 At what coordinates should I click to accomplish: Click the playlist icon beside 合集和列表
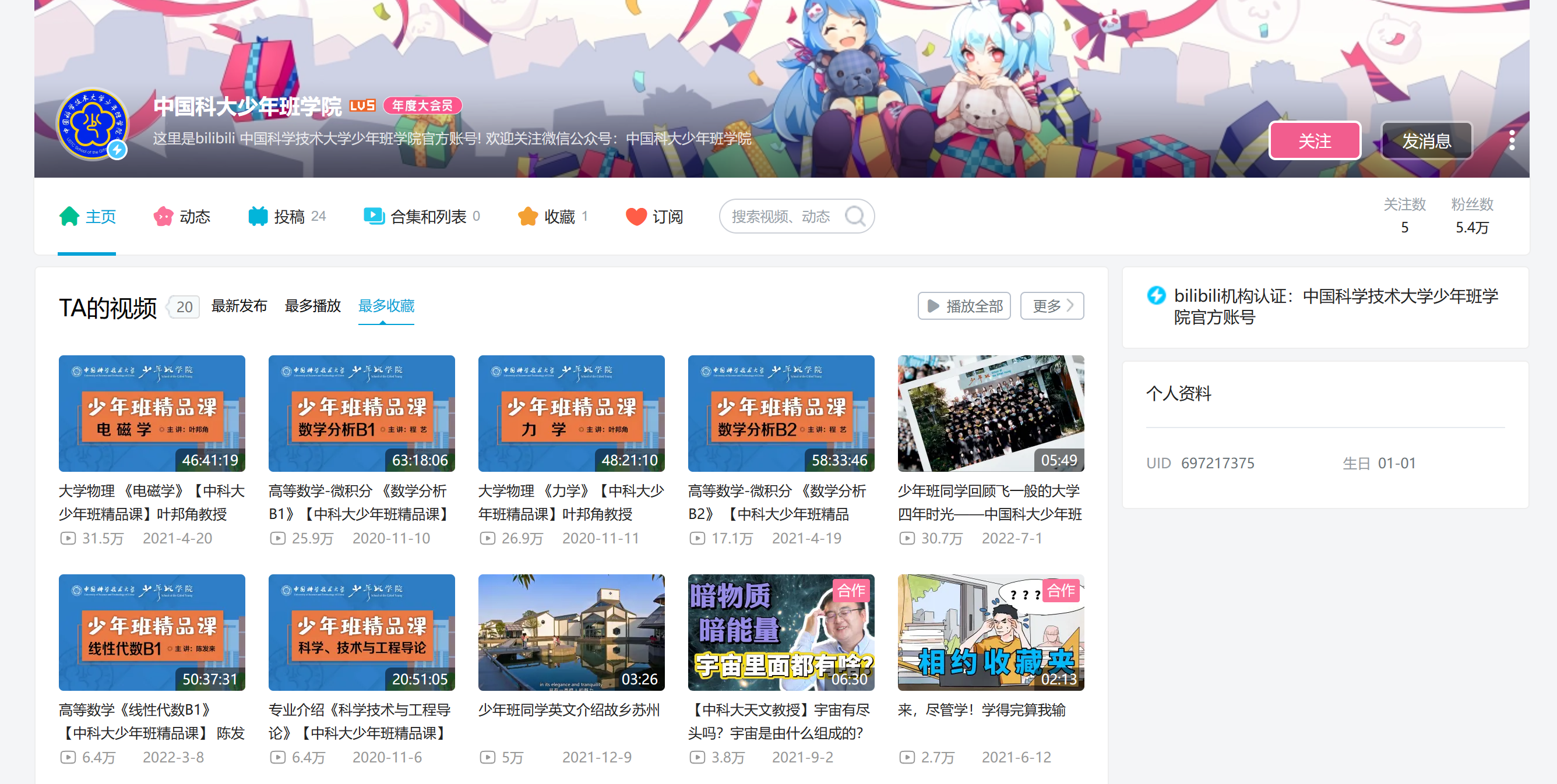click(374, 216)
